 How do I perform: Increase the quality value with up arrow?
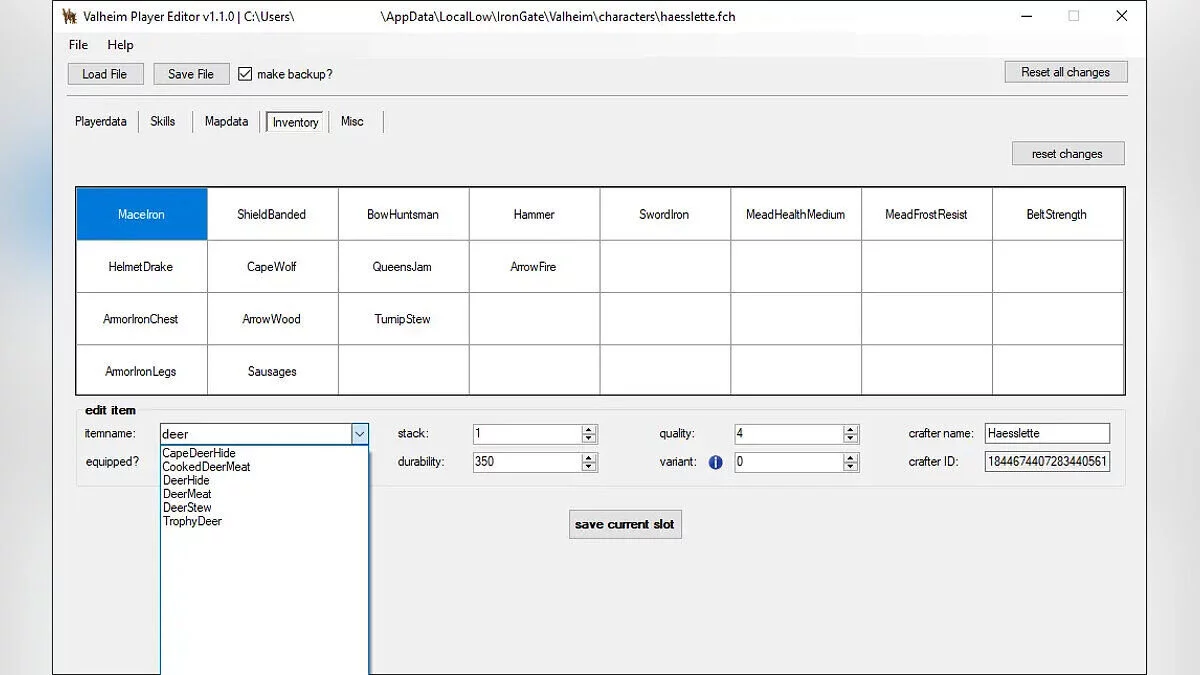[850, 430]
